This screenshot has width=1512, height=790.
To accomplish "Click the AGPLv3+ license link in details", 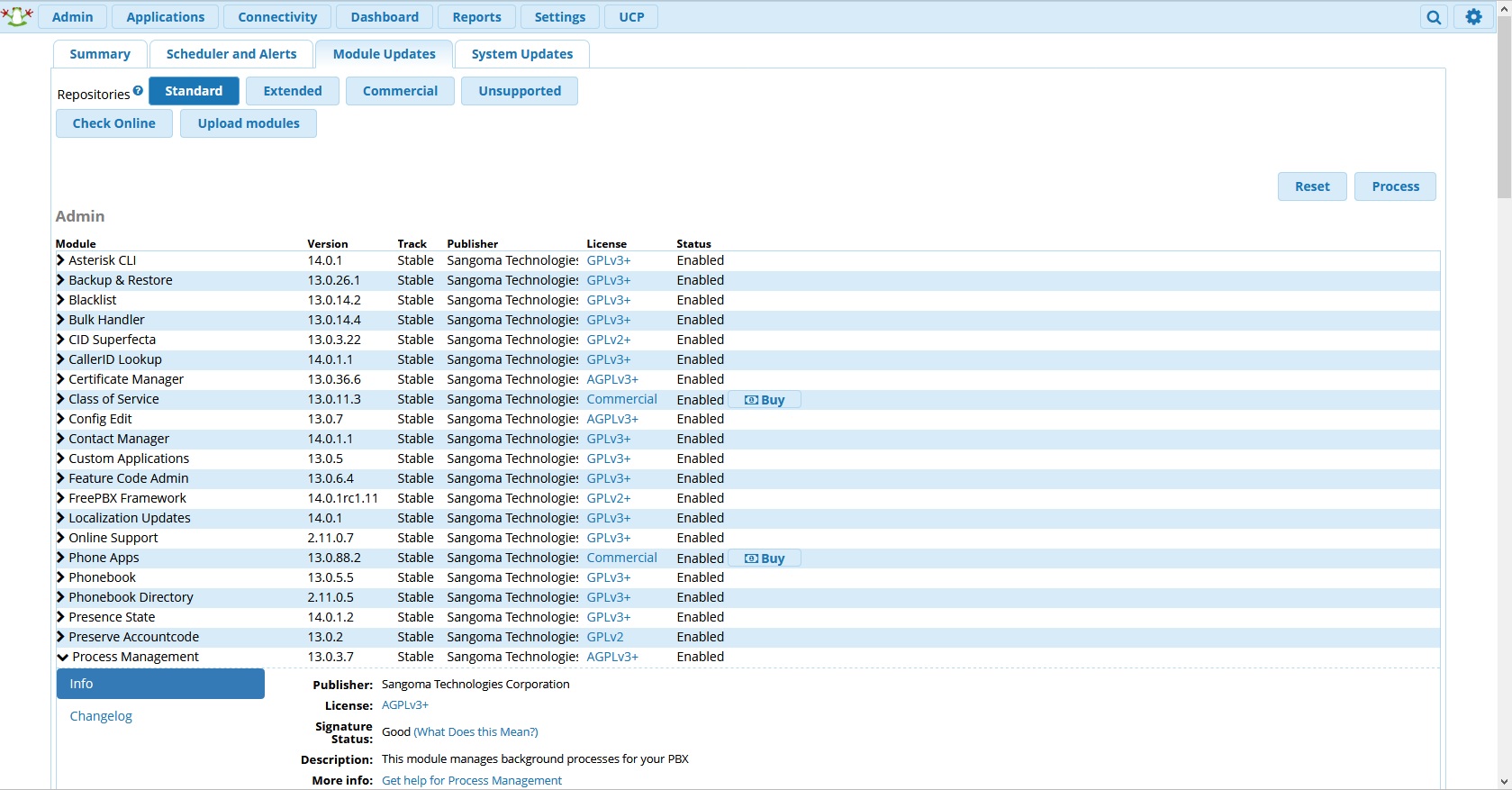I will (405, 705).
